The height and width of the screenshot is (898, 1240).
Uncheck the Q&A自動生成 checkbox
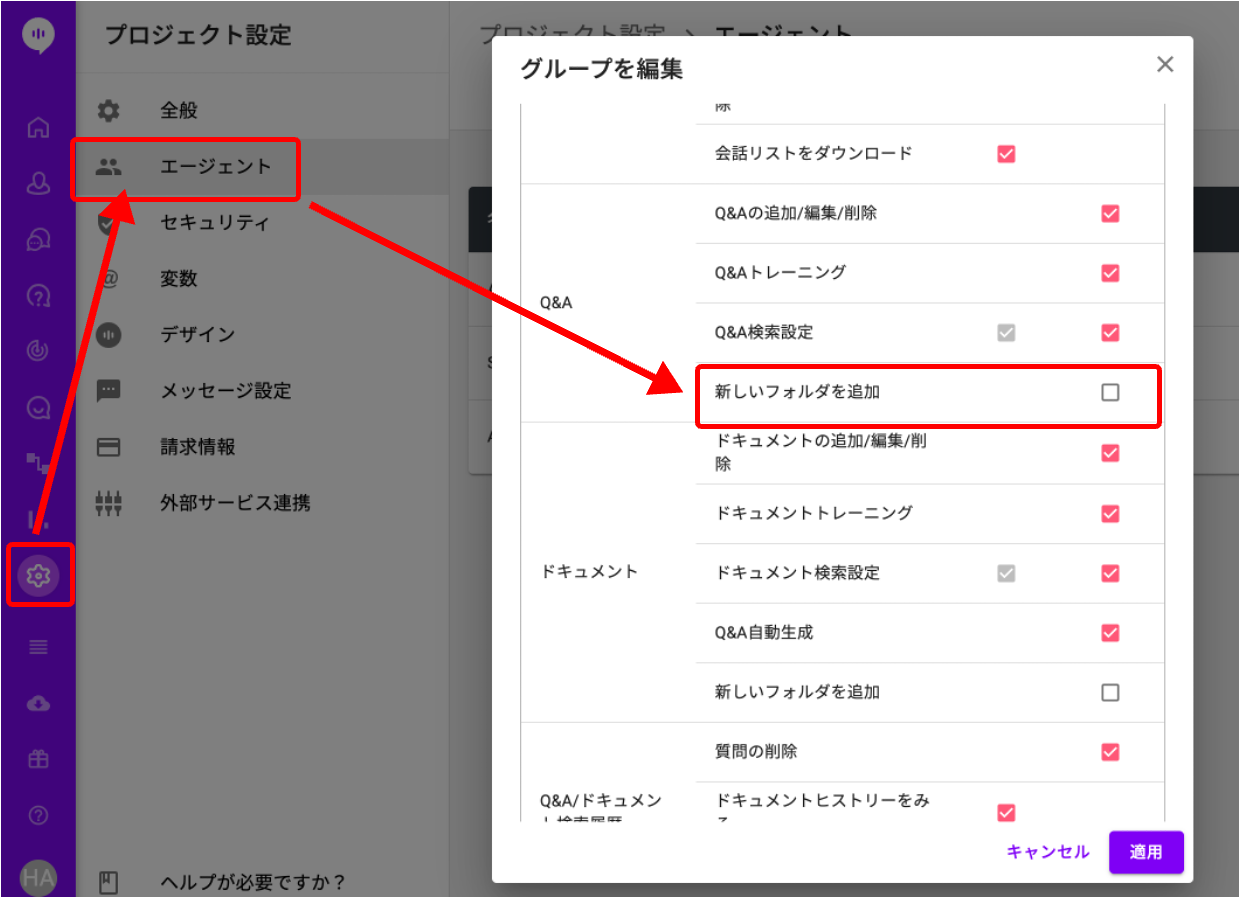[x=1110, y=633]
